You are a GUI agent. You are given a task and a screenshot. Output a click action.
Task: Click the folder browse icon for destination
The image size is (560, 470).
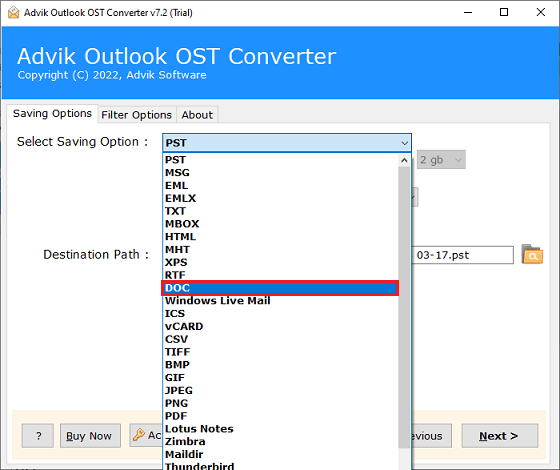point(532,254)
